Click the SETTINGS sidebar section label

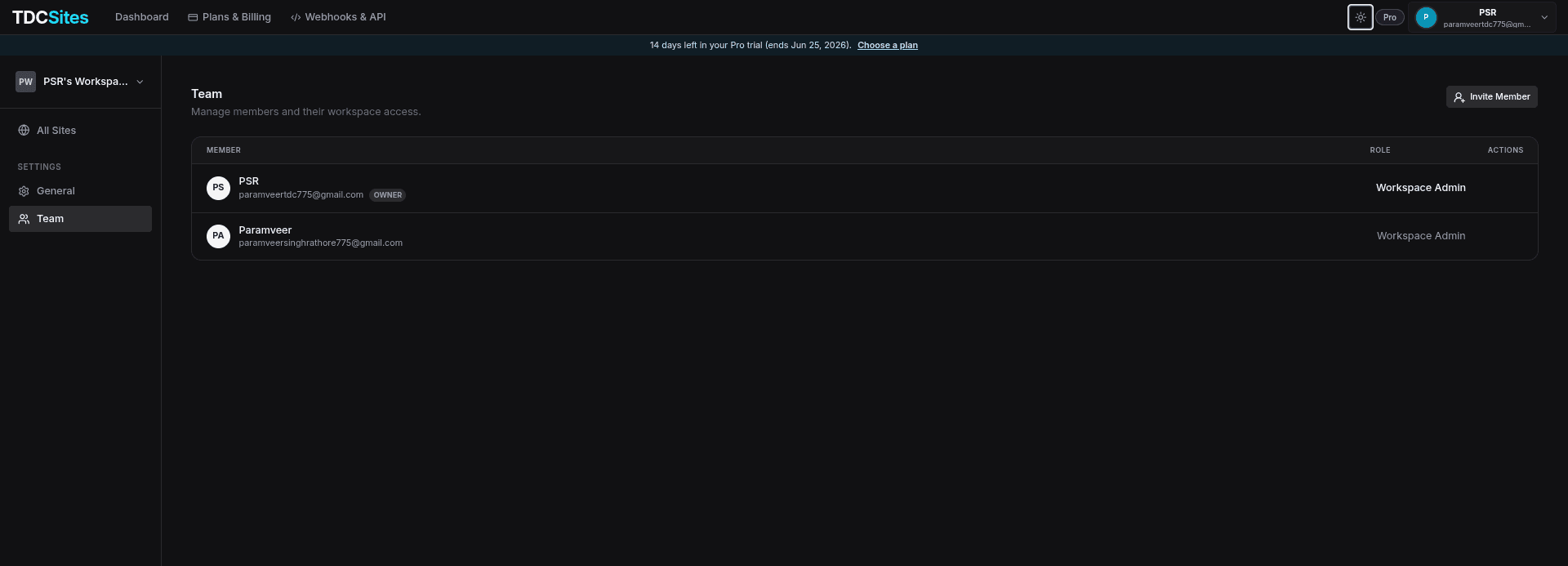(x=39, y=167)
